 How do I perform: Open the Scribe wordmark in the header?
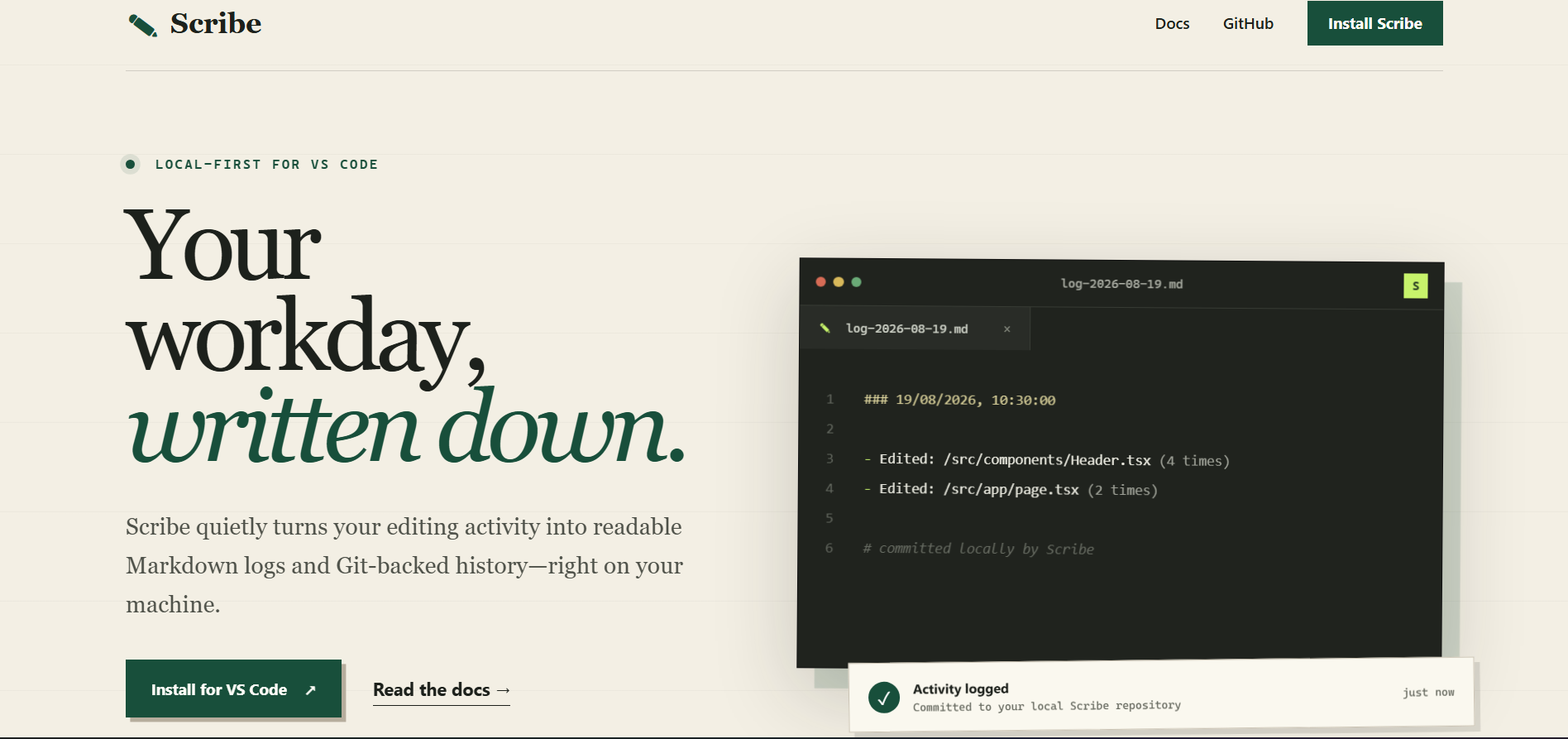coord(216,23)
